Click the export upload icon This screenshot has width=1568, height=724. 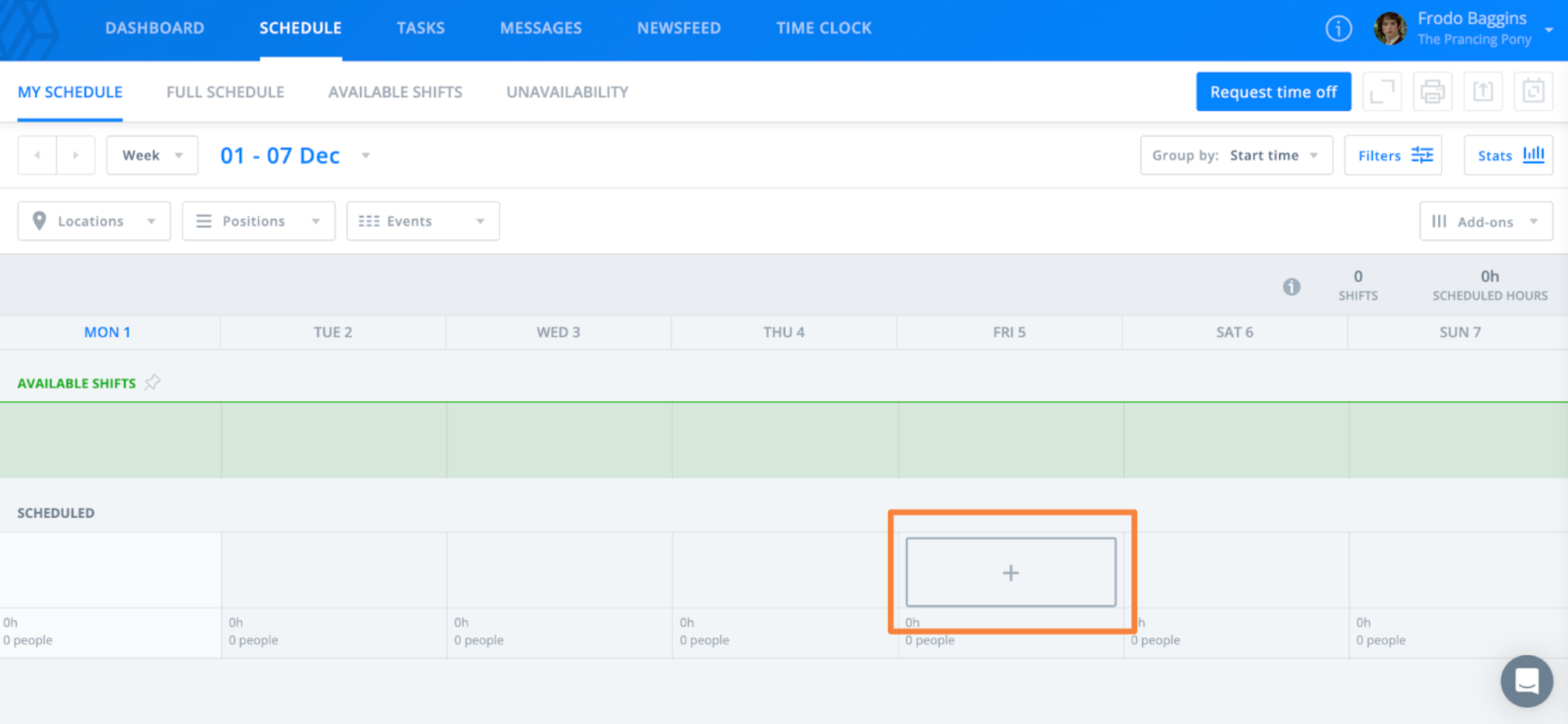coord(1483,92)
